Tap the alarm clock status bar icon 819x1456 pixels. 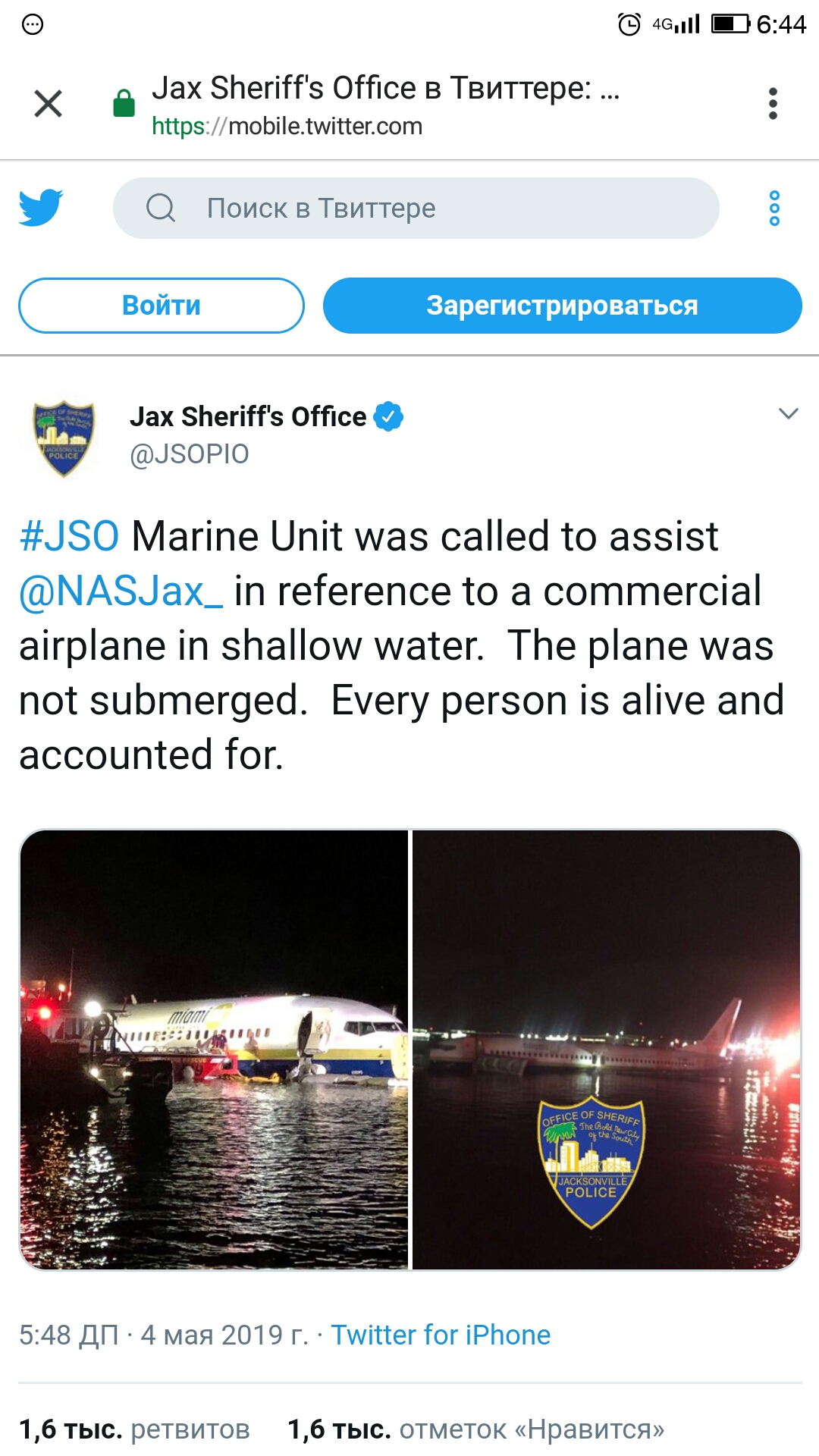(629, 24)
